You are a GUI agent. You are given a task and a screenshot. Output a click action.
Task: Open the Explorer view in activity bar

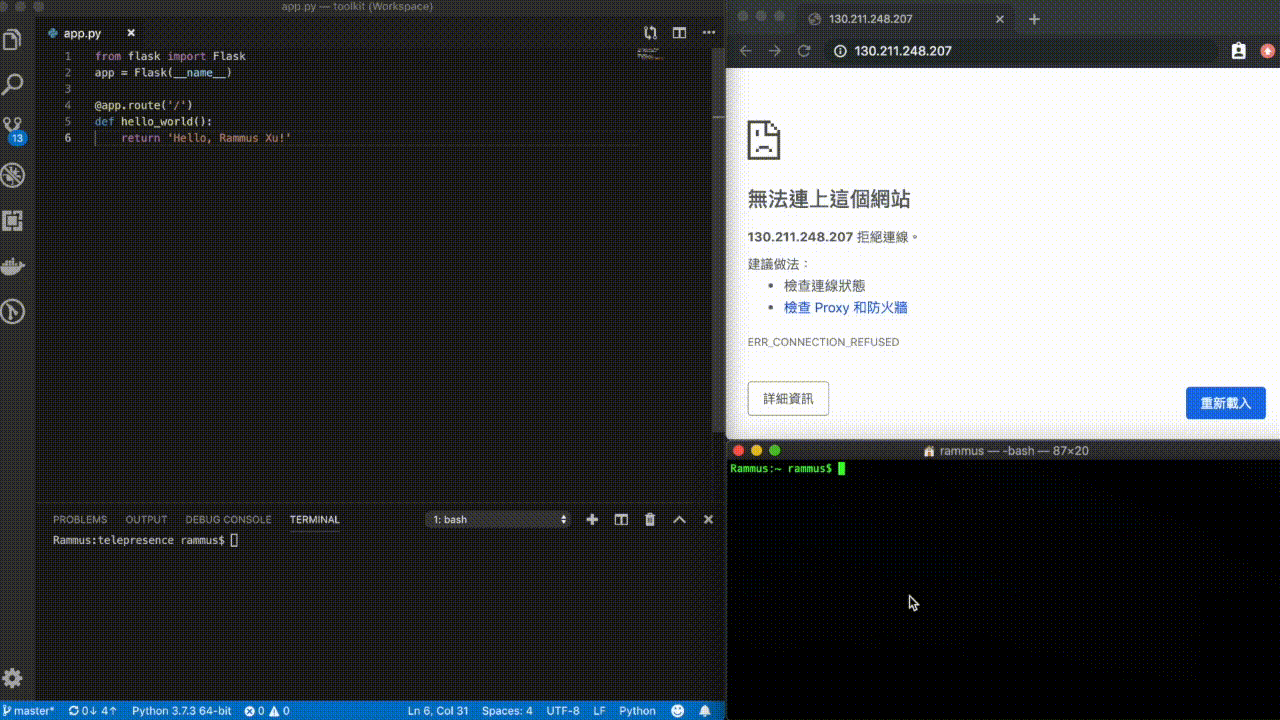click(x=12, y=40)
